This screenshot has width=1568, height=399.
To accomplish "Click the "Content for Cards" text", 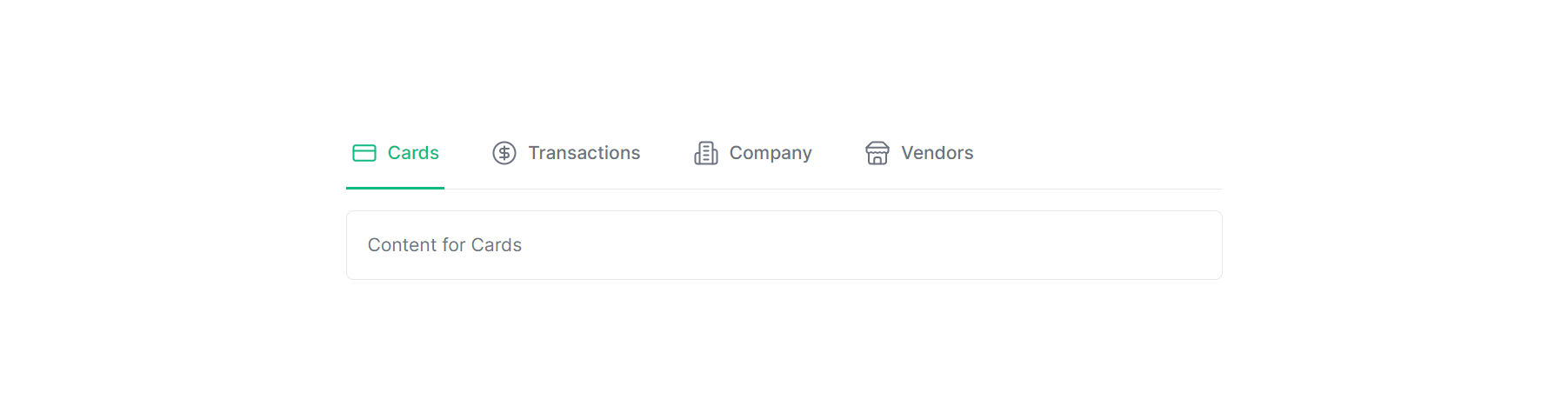I will pyautogui.click(x=444, y=245).
